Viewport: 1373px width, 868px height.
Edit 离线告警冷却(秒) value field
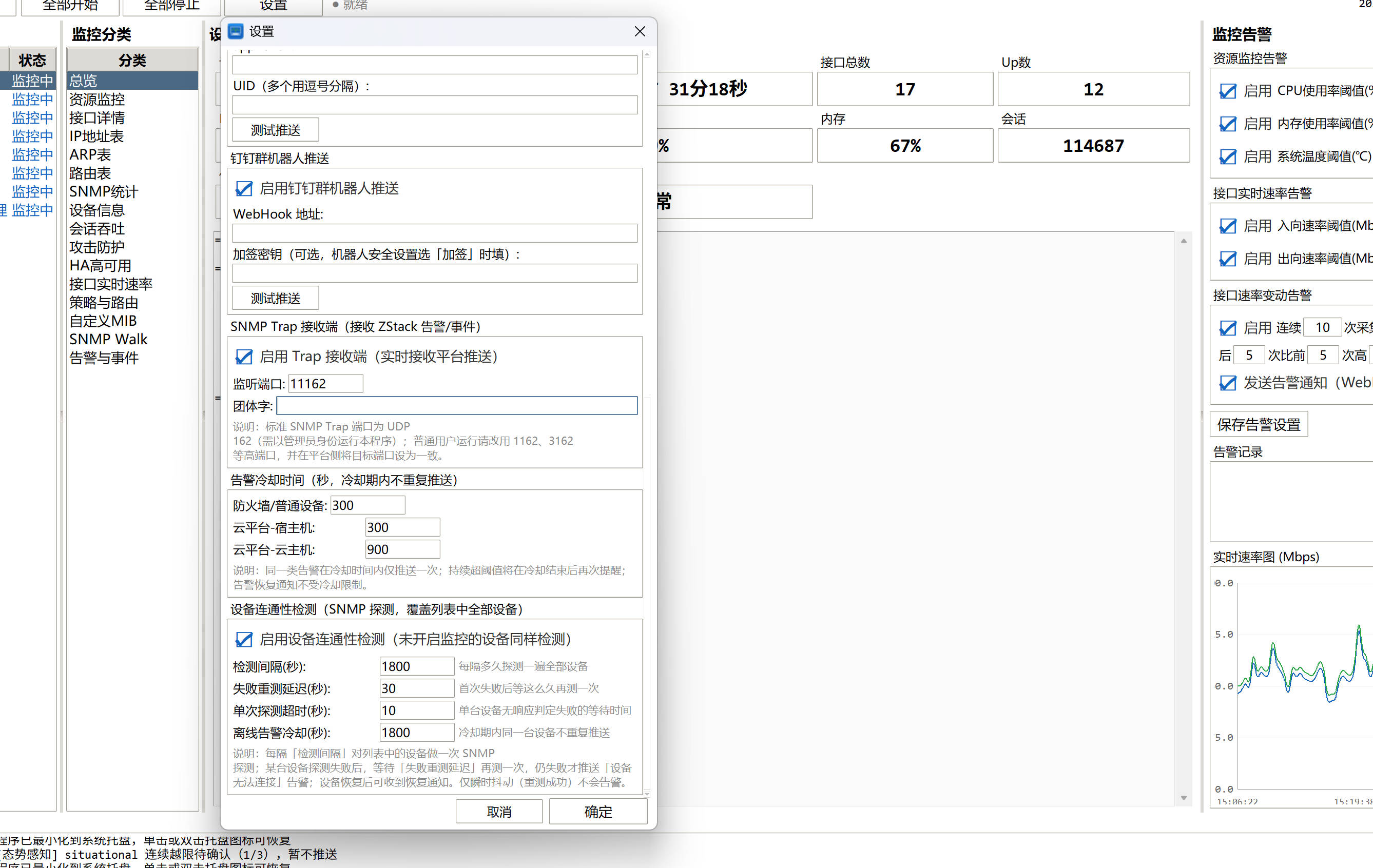click(417, 733)
